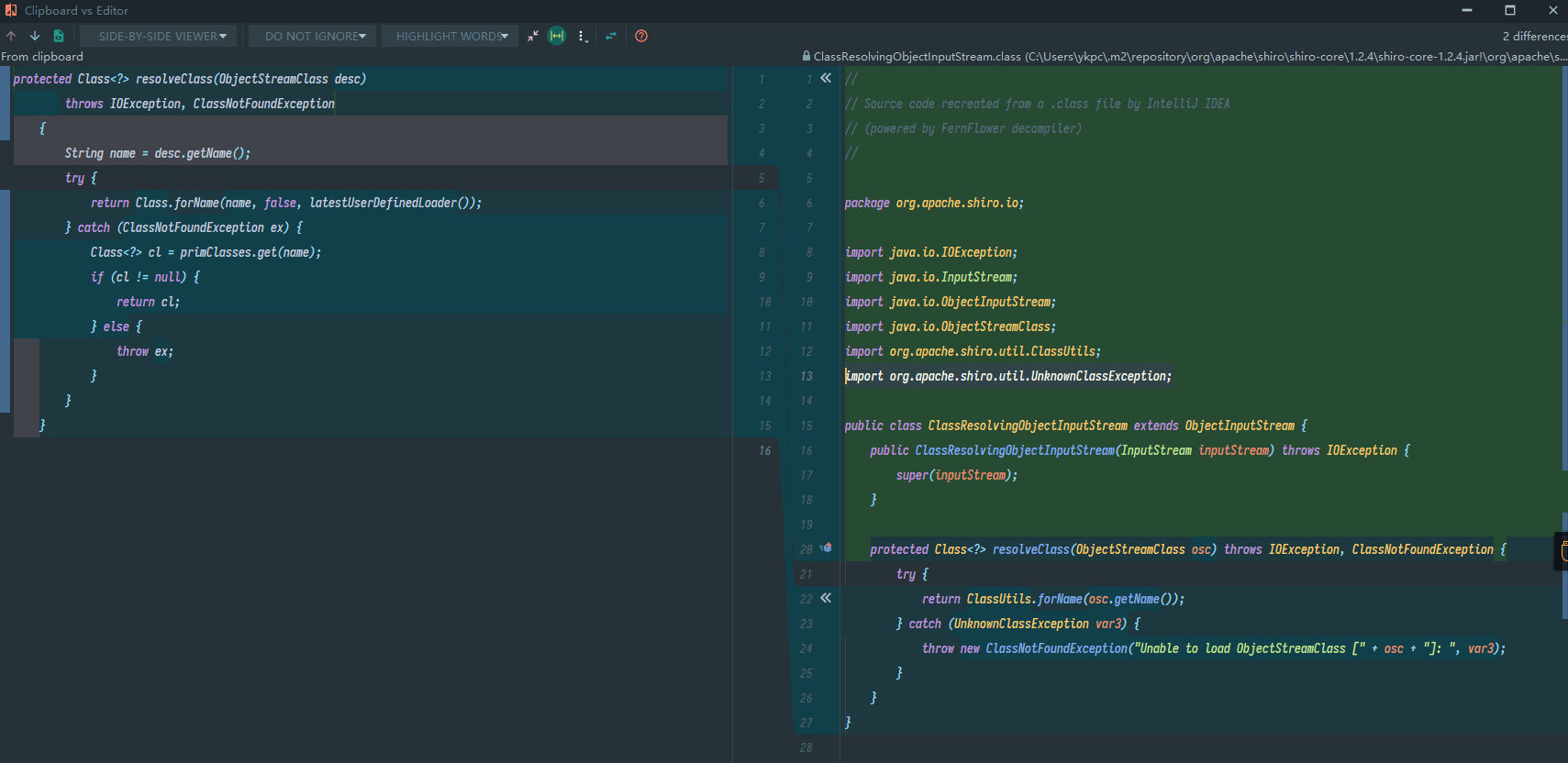Click the FernFlower decompiler comment line

tap(962, 128)
